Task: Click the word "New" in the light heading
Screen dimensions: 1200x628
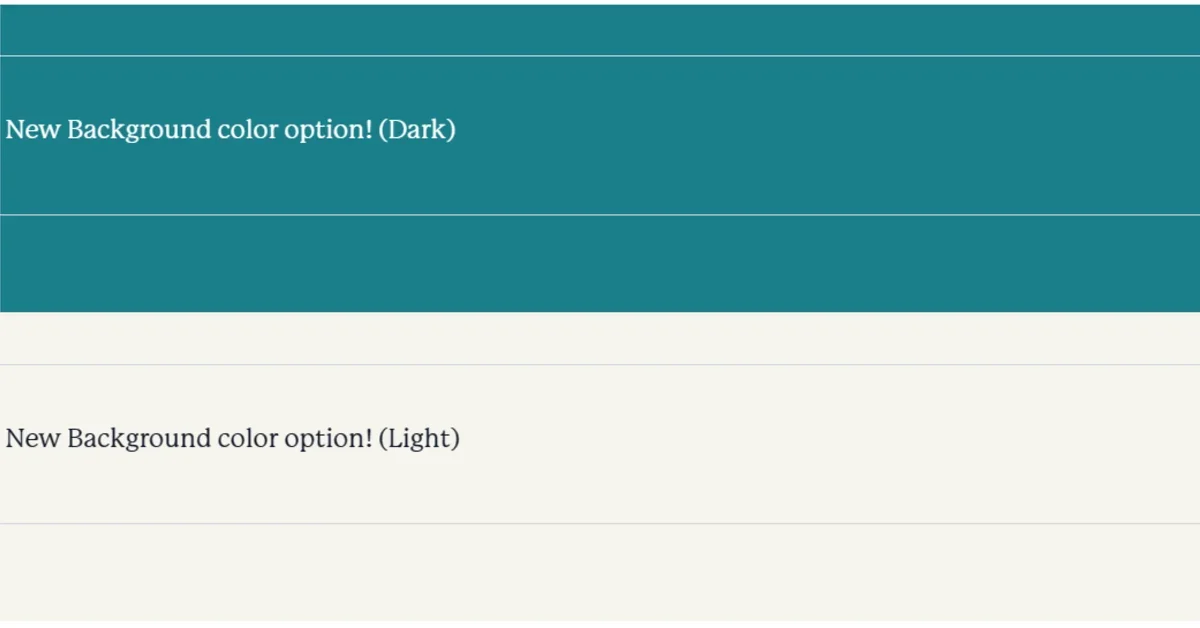Action: click(33, 439)
